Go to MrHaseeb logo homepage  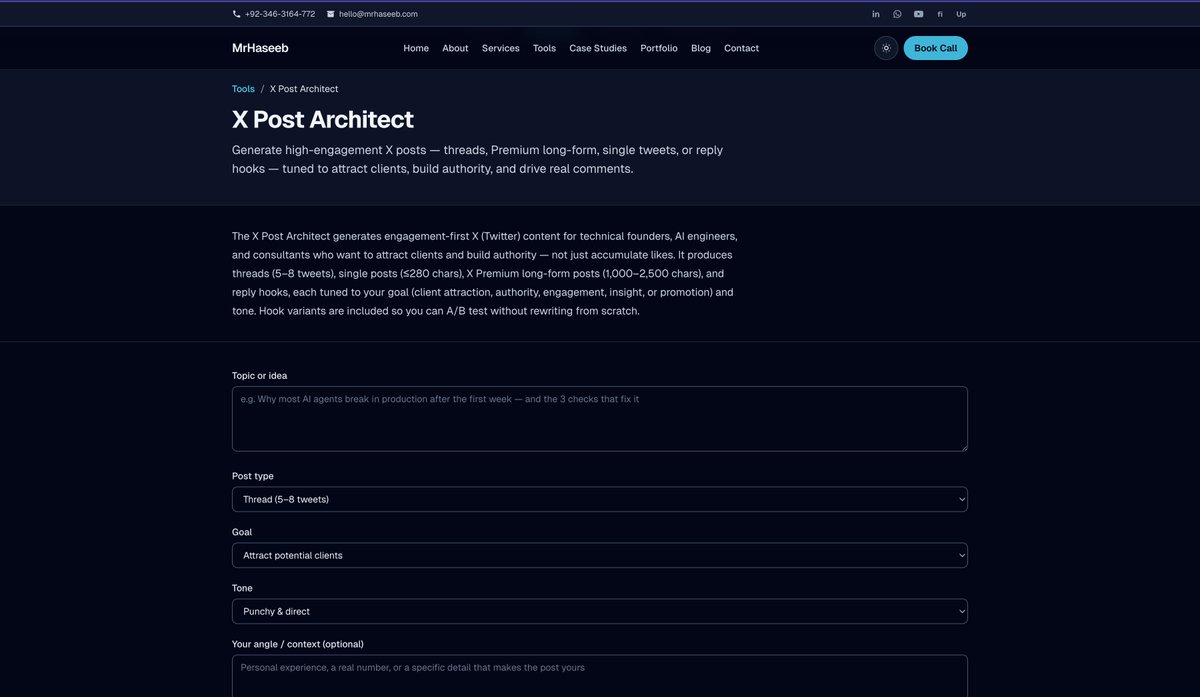(x=260, y=48)
